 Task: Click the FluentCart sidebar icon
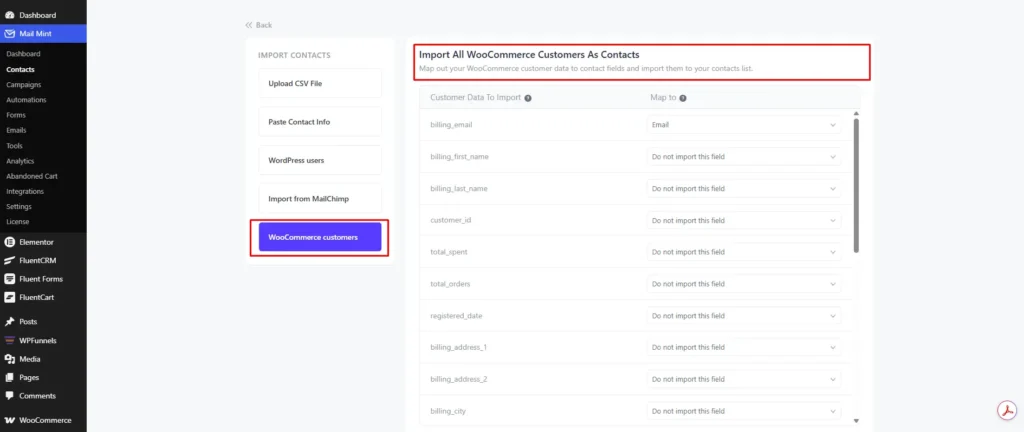coord(9,297)
